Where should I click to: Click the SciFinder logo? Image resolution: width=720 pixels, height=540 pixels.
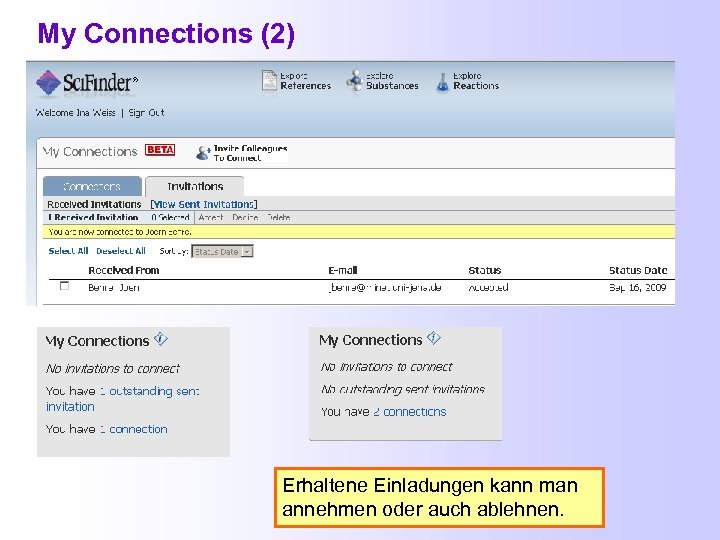click(x=87, y=83)
